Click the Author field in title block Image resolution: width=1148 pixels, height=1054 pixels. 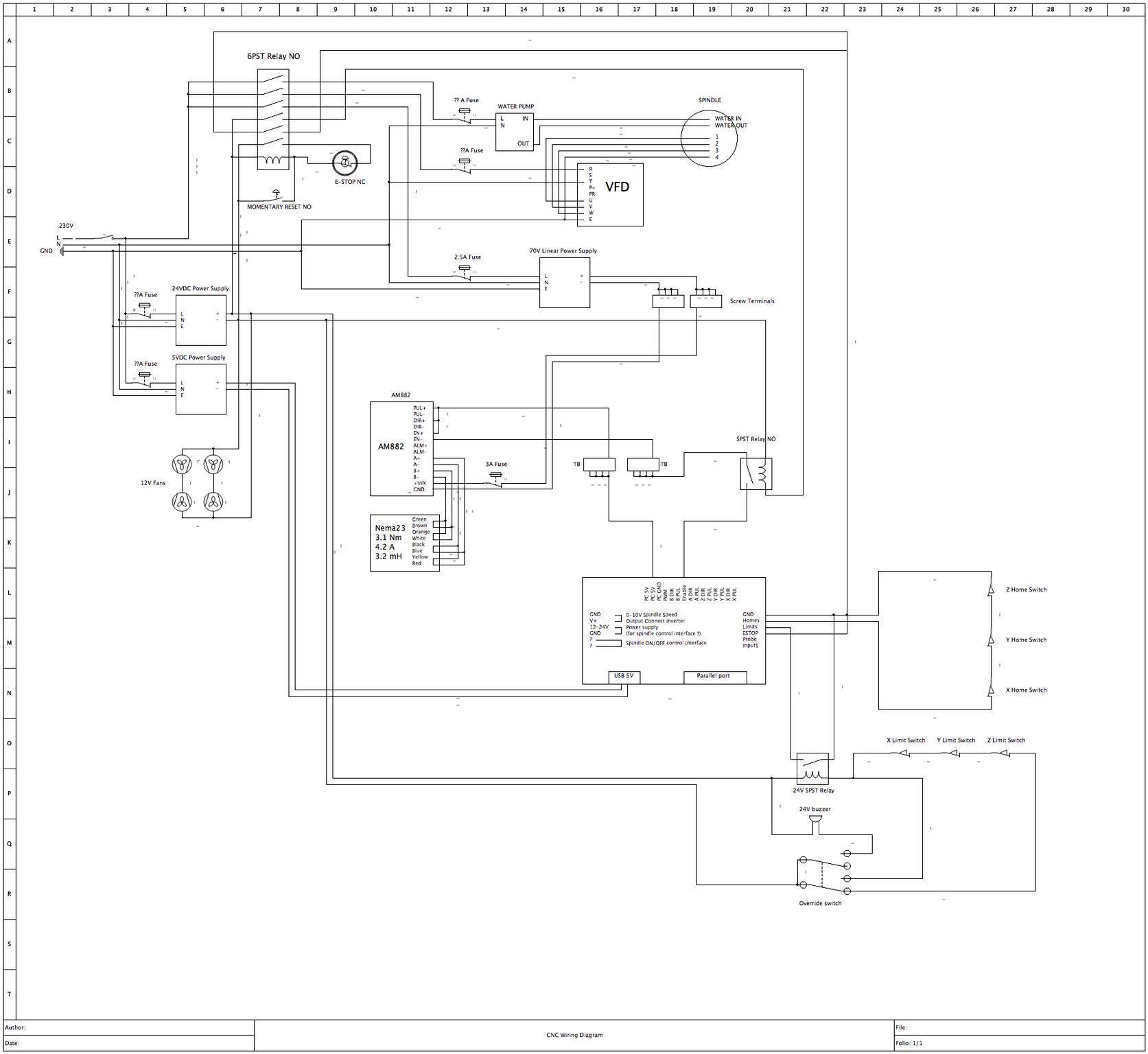point(128,1027)
